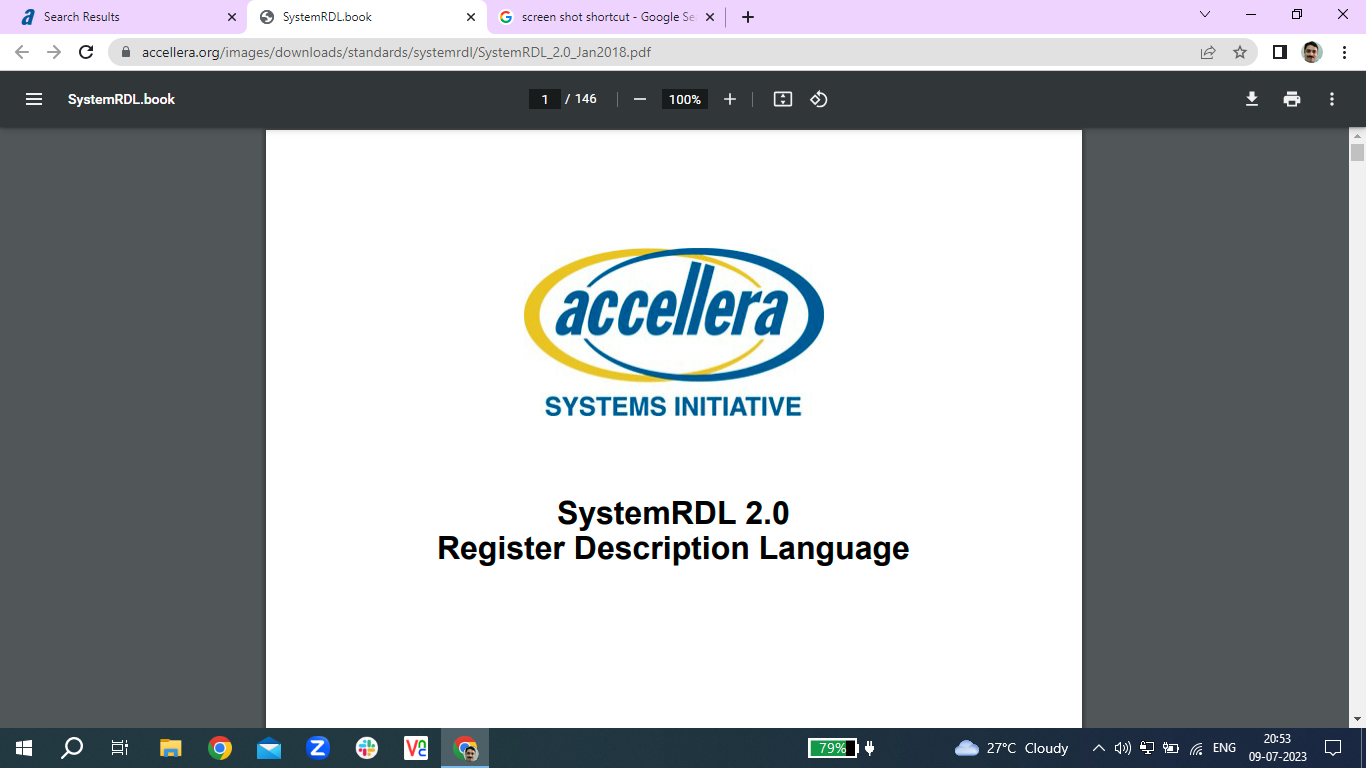The width and height of the screenshot is (1366, 768).
Task: Go forward in browser history
Action: pyautogui.click(x=54, y=52)
